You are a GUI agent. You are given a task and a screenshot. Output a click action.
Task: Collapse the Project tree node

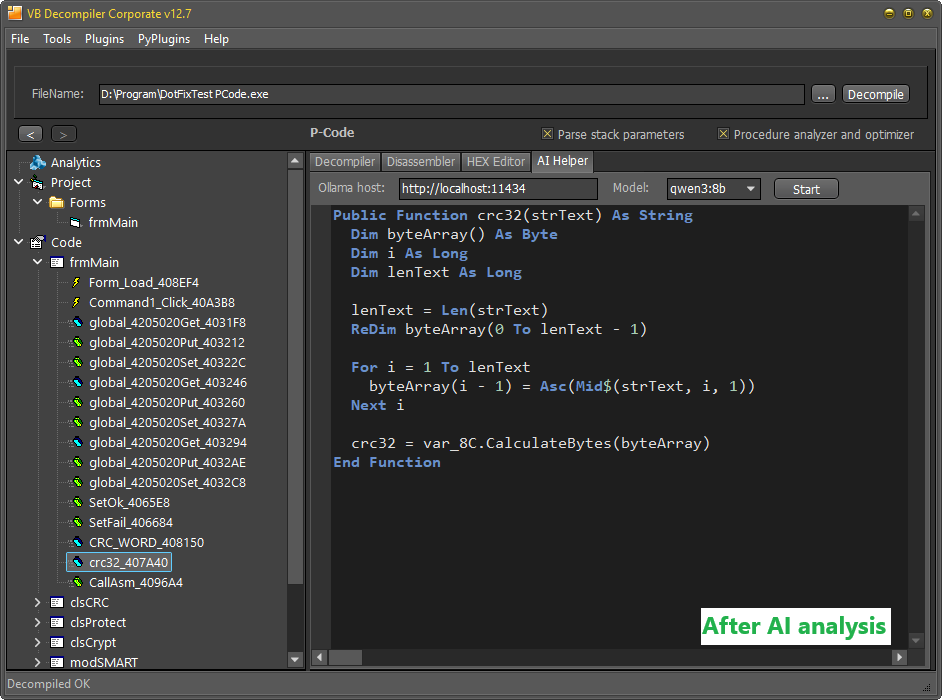tap(19, 182)
